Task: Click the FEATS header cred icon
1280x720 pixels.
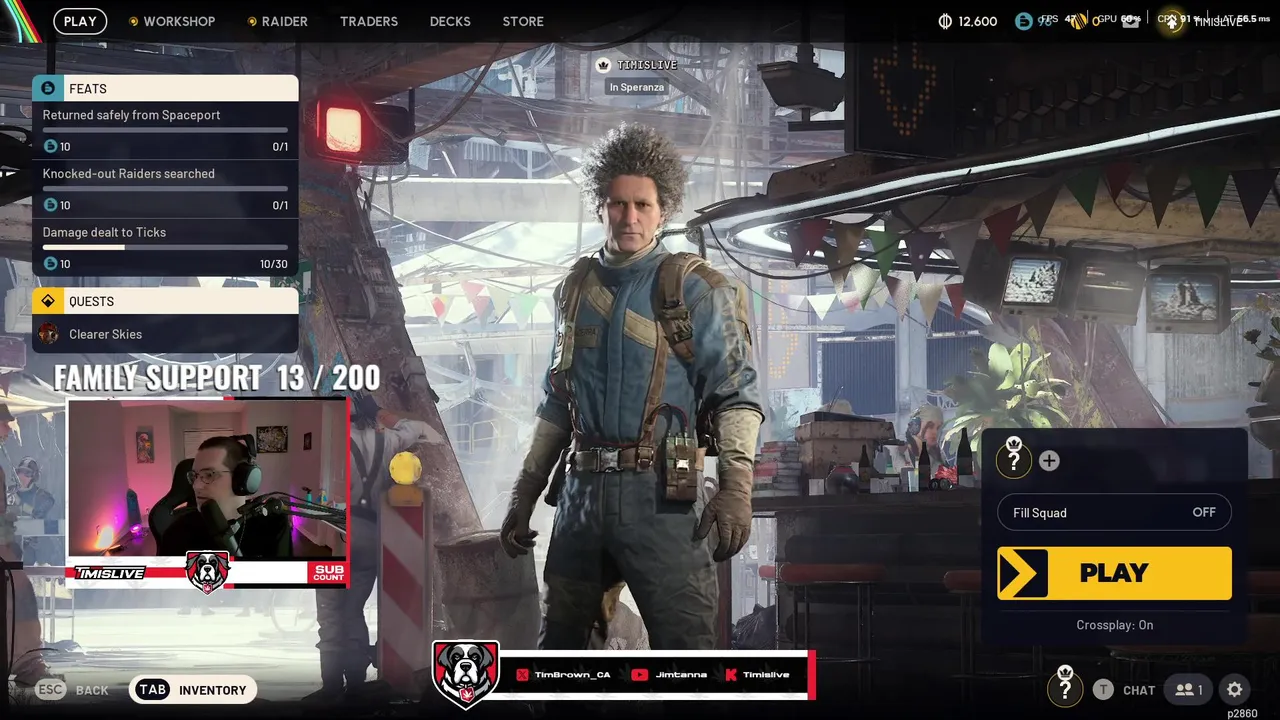Action: [x=48, y=88]
